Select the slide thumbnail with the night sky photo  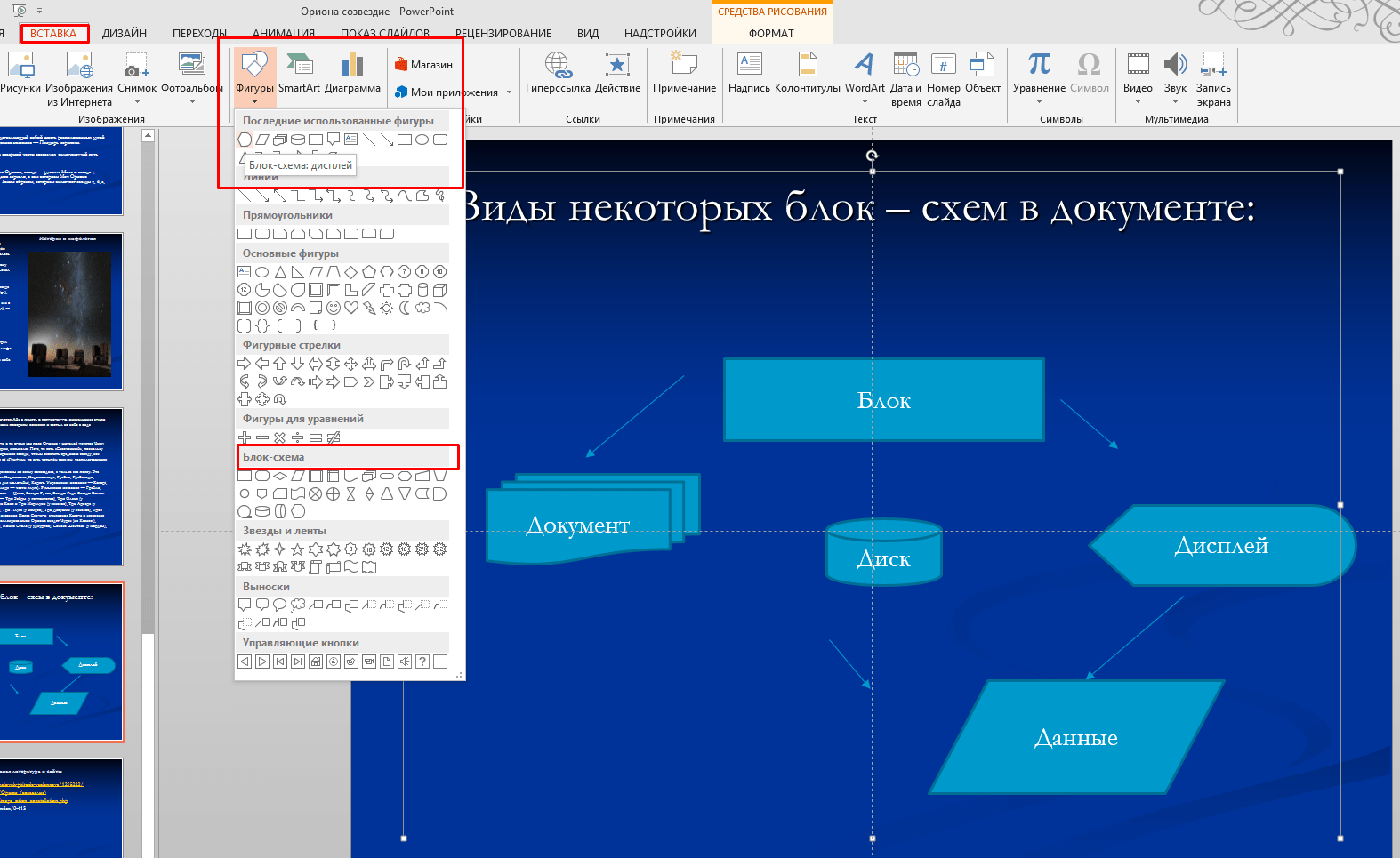60,311
